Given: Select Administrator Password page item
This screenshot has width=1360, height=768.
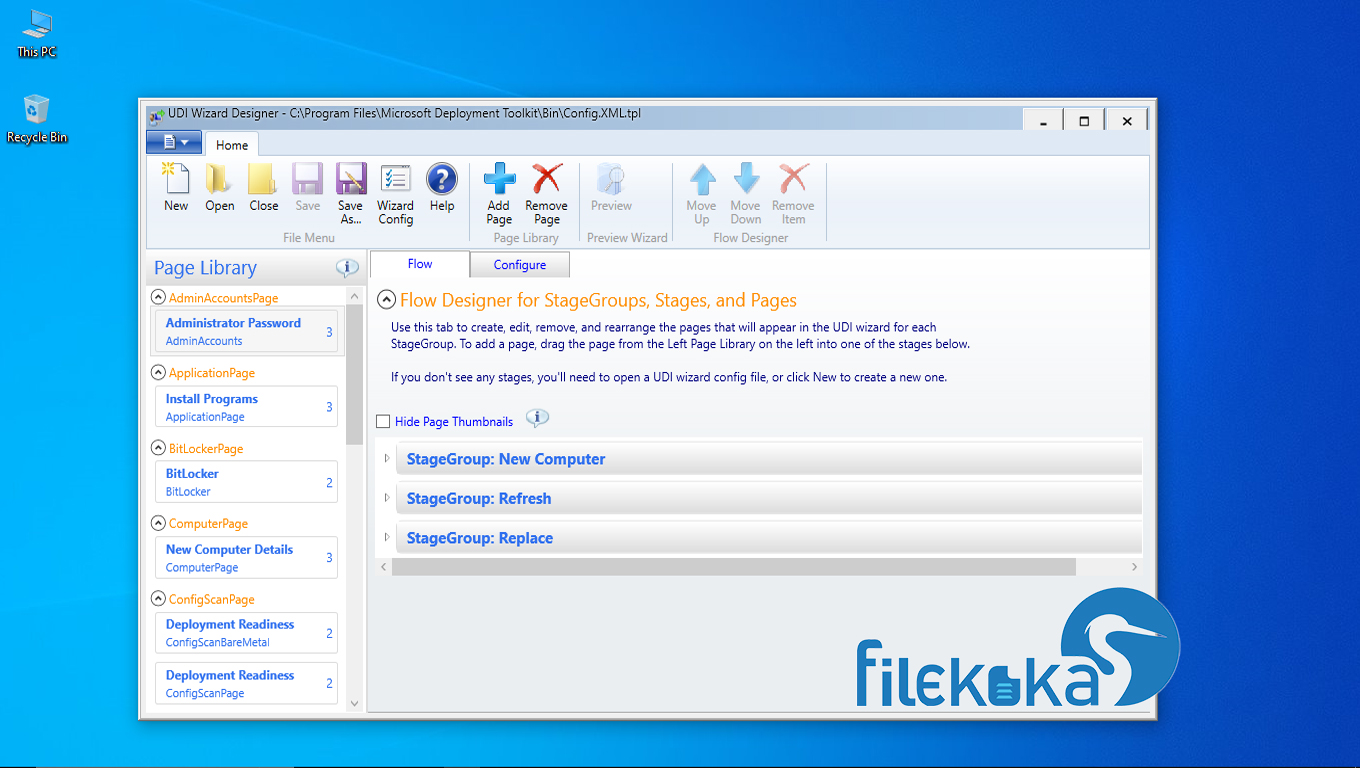Looking at the screenshot, I should 246,331.
